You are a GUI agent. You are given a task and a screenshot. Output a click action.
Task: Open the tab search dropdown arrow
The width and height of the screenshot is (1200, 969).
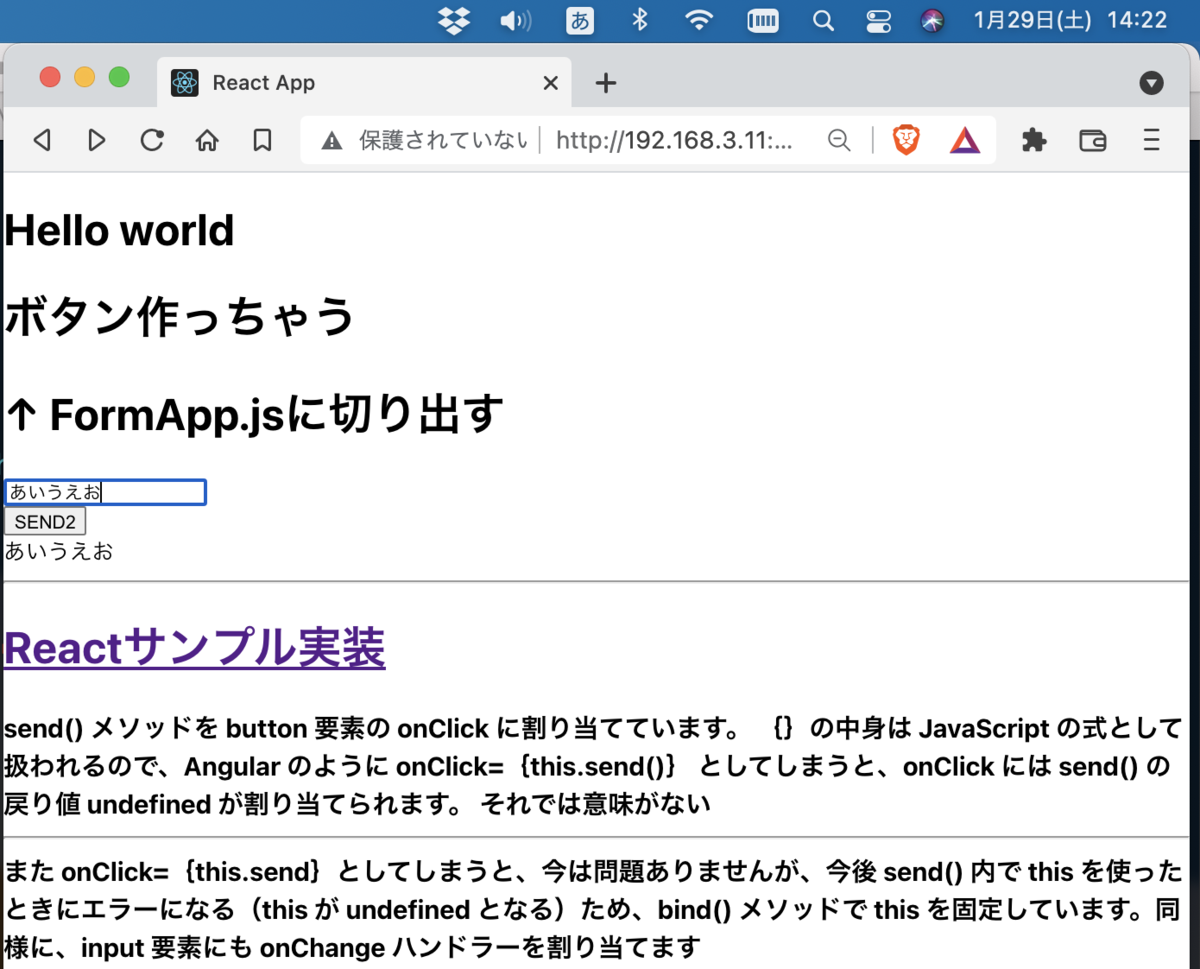tap(1151, 83)
